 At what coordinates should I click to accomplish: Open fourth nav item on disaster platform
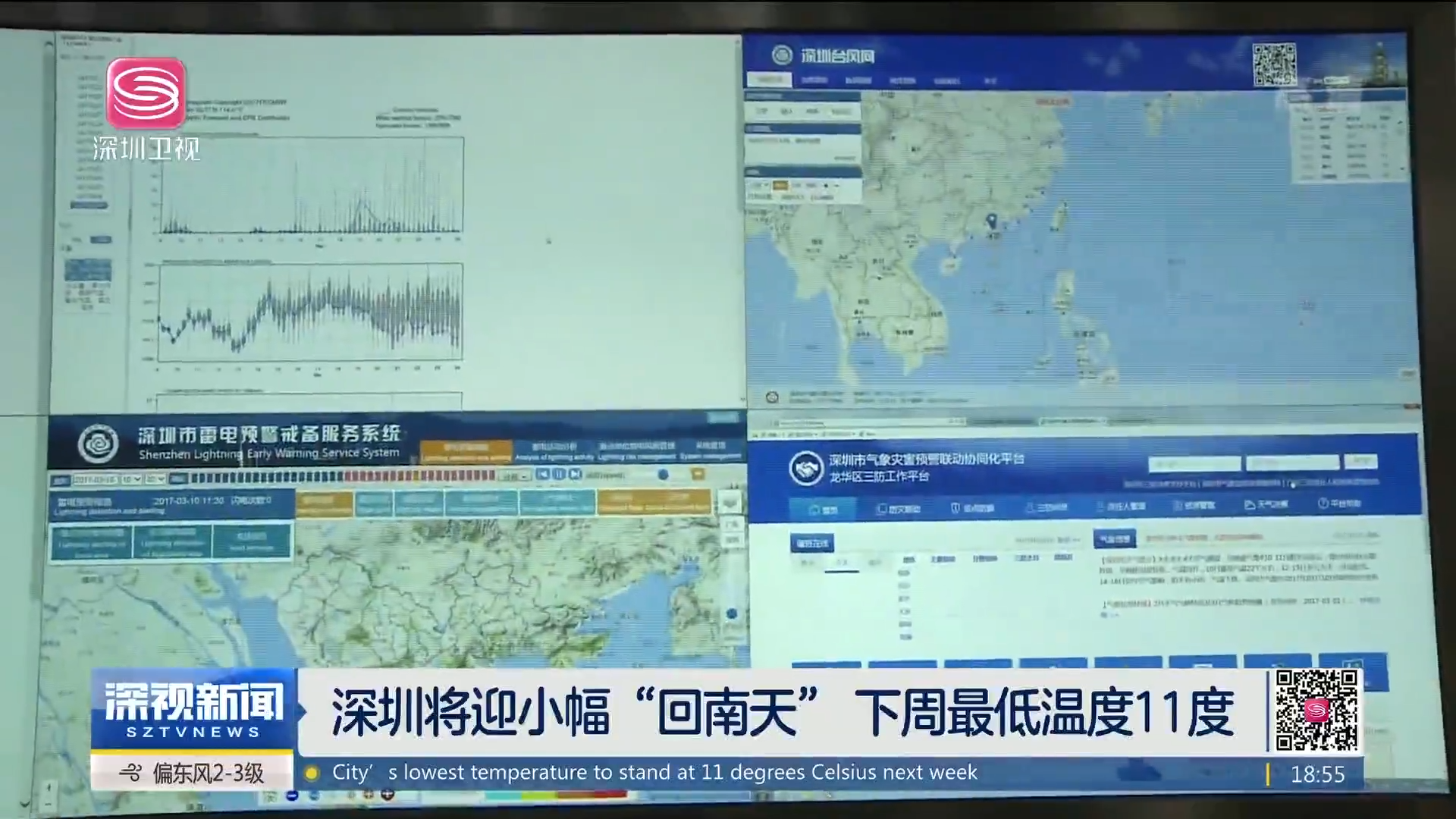coord(1046,507)
